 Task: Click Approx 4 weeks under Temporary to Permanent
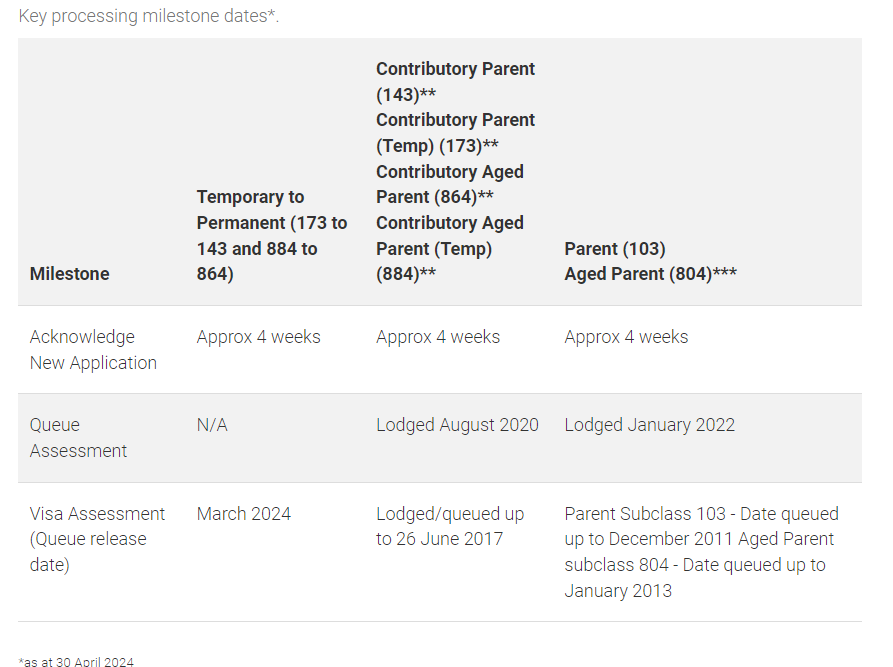[258, 337]
